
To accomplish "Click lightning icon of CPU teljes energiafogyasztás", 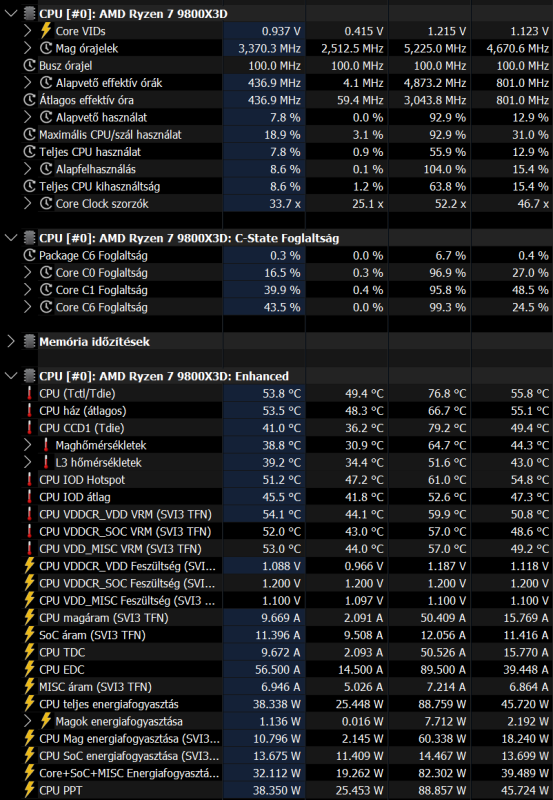I will (30, 704).
